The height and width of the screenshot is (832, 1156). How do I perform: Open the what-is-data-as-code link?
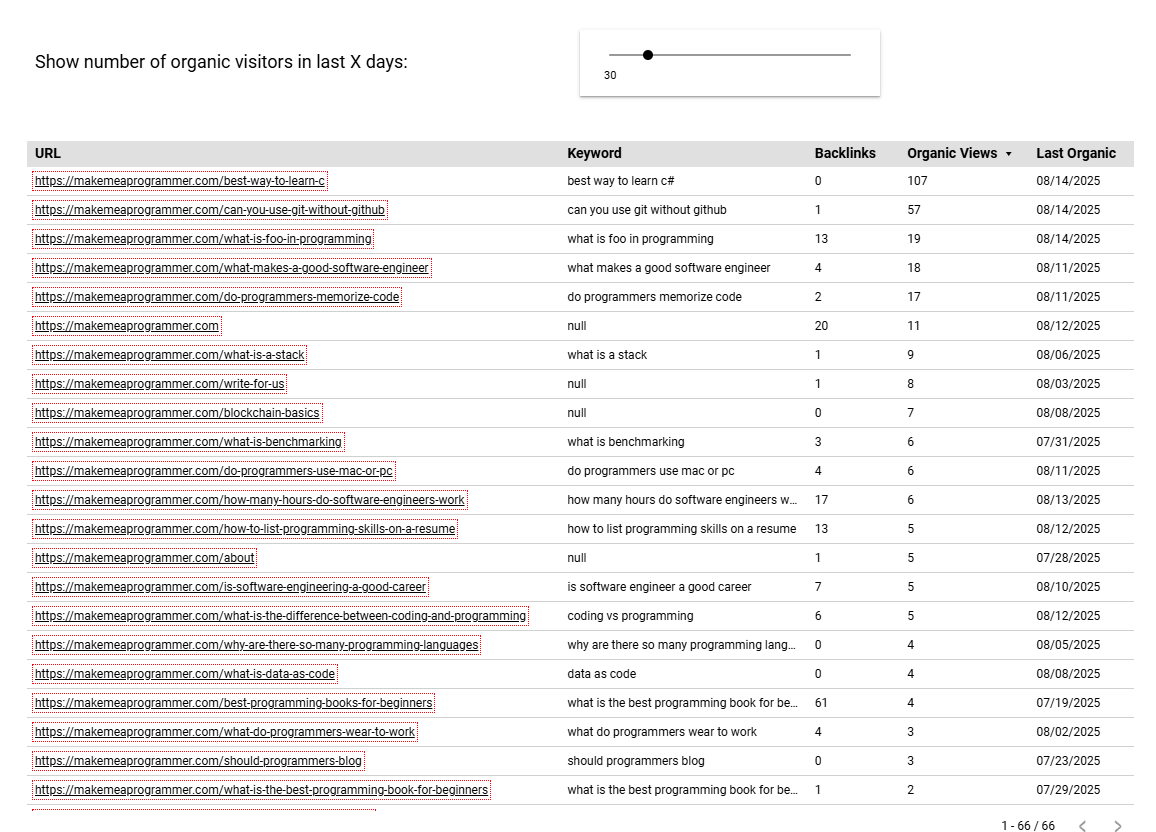click(185, 674)
